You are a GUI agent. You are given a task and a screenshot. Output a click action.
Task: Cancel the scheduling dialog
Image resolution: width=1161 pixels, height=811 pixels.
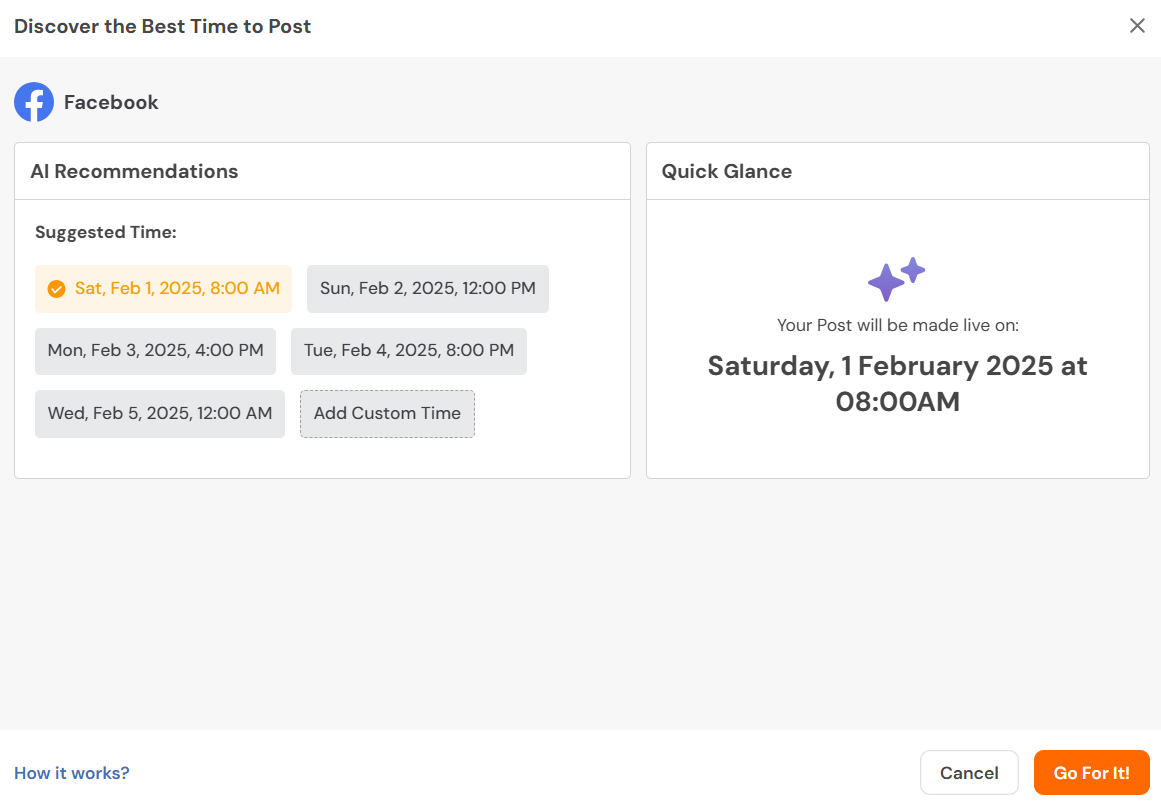click(x=969, y=773)
